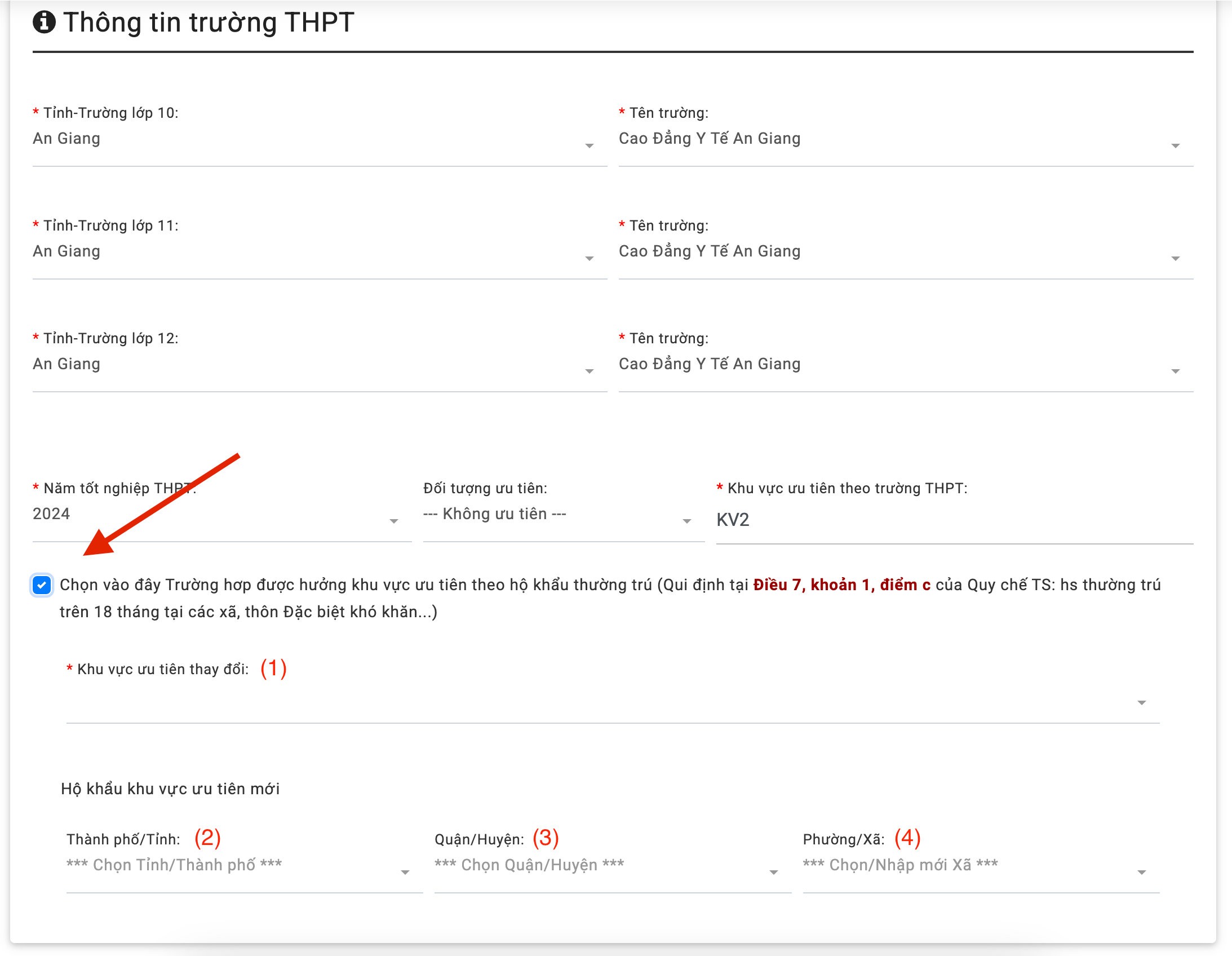Click the Khu vực ưu tiên KV2 field
1232x956 pixels.
point(954,520)
